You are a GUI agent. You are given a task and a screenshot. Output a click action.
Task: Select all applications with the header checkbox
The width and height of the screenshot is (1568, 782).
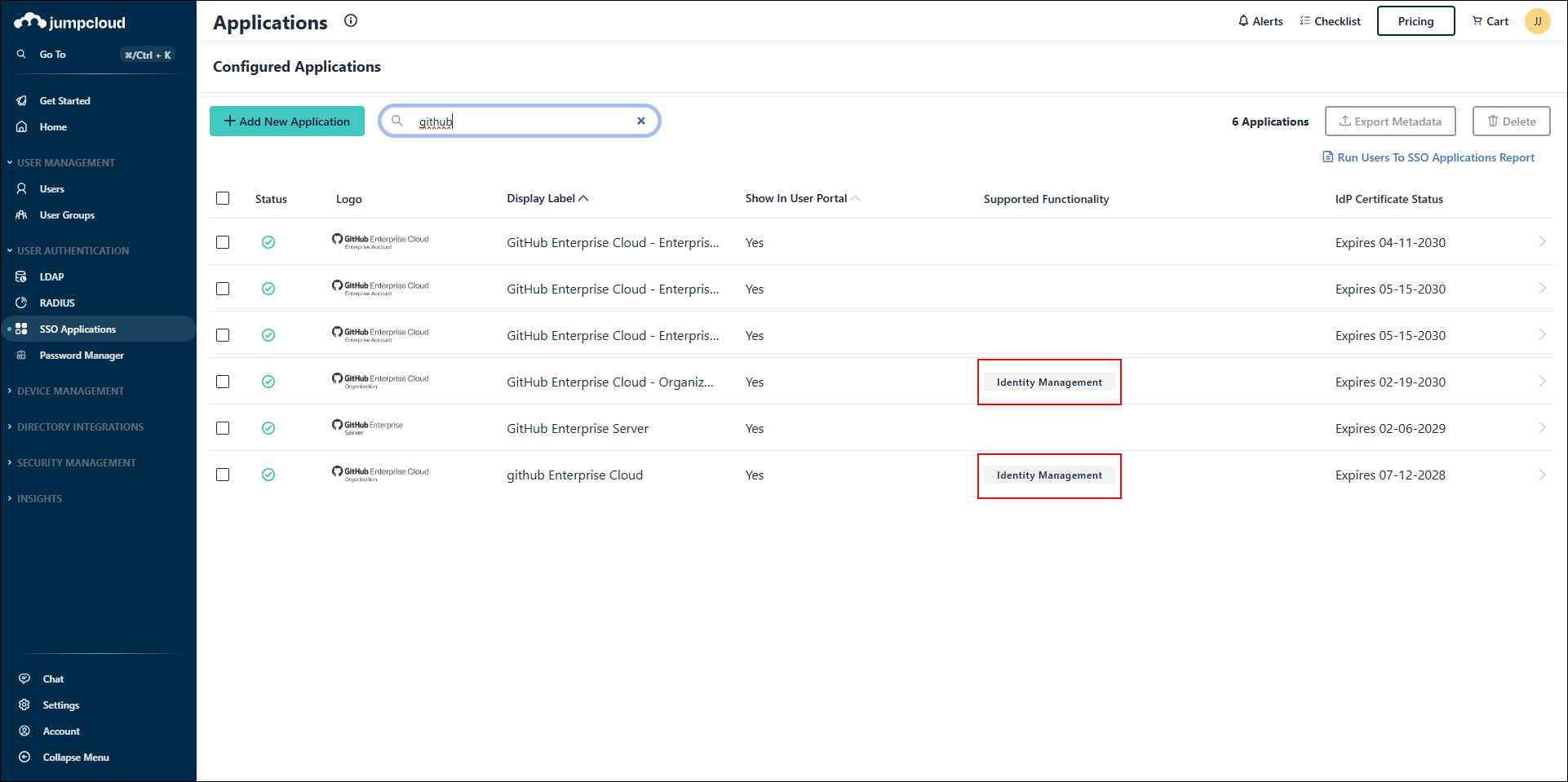223,197
